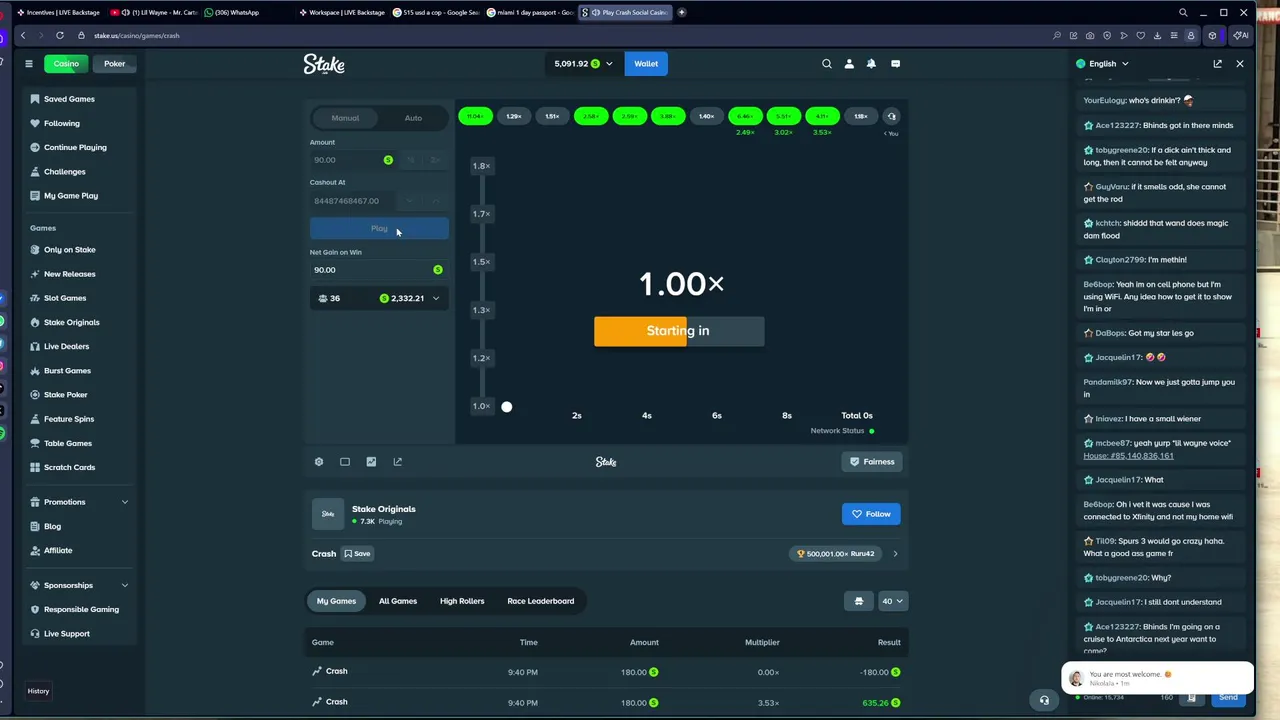Open the 40 rows-per-page dropdown

click(x=892, y=601)
